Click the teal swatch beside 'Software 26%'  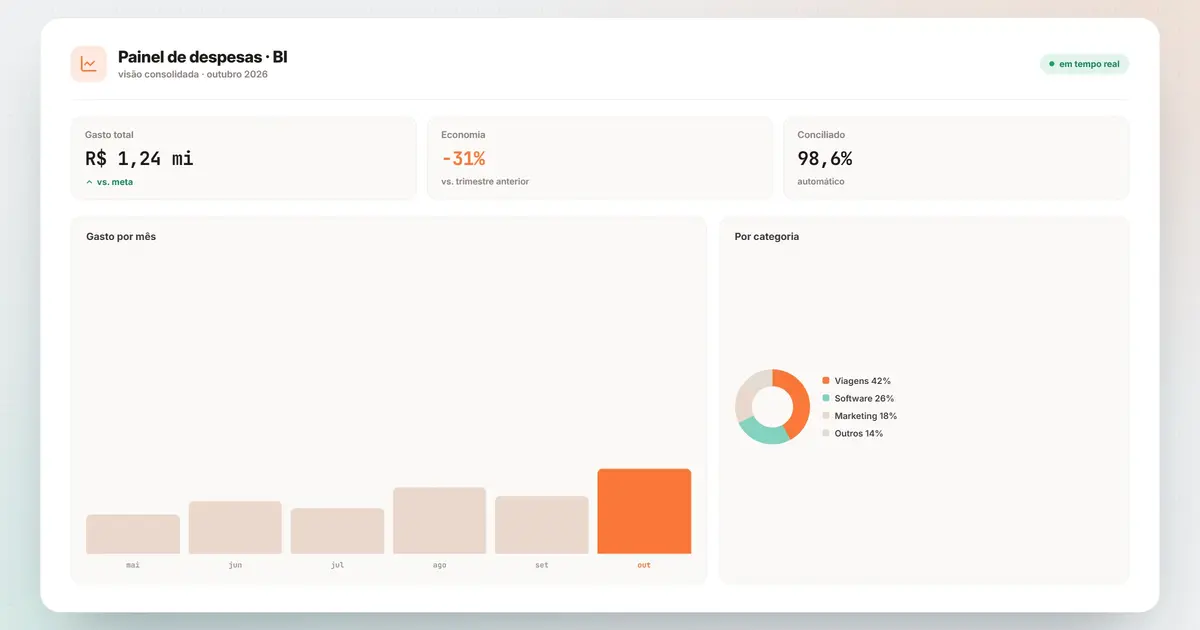tap(826, 398)
